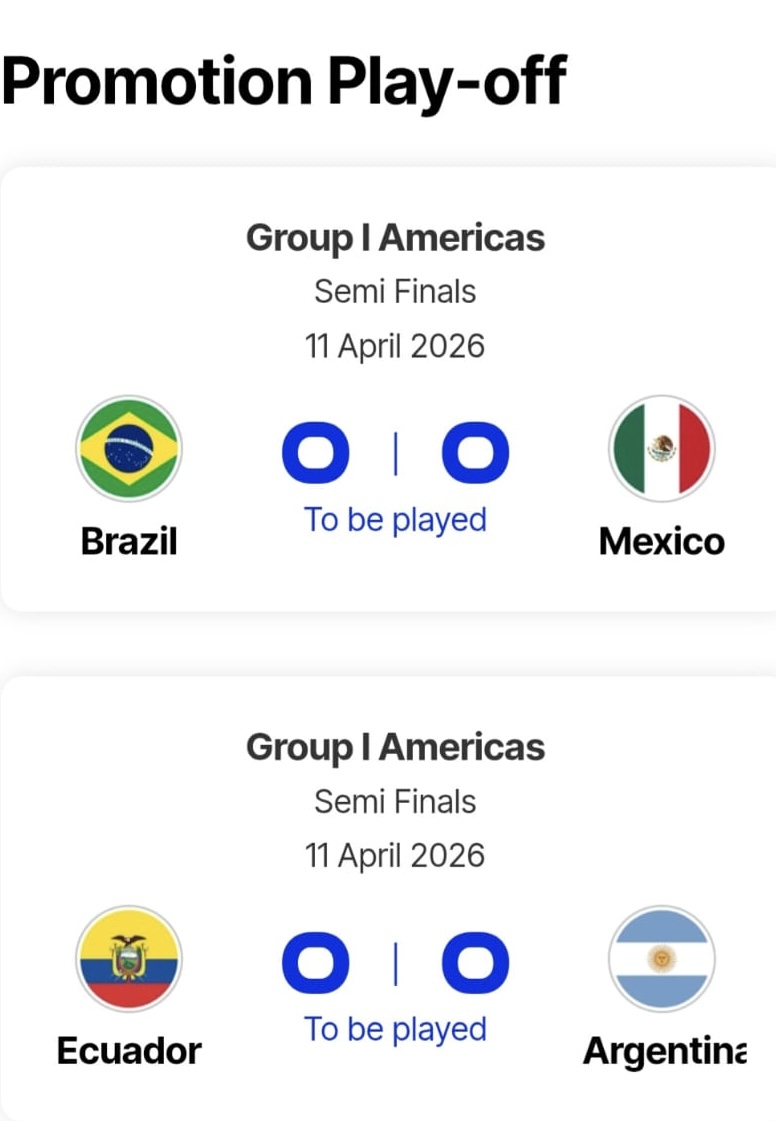
Task: Click "To be played" under Brazil–Mexico score
Action: (395, 520)
